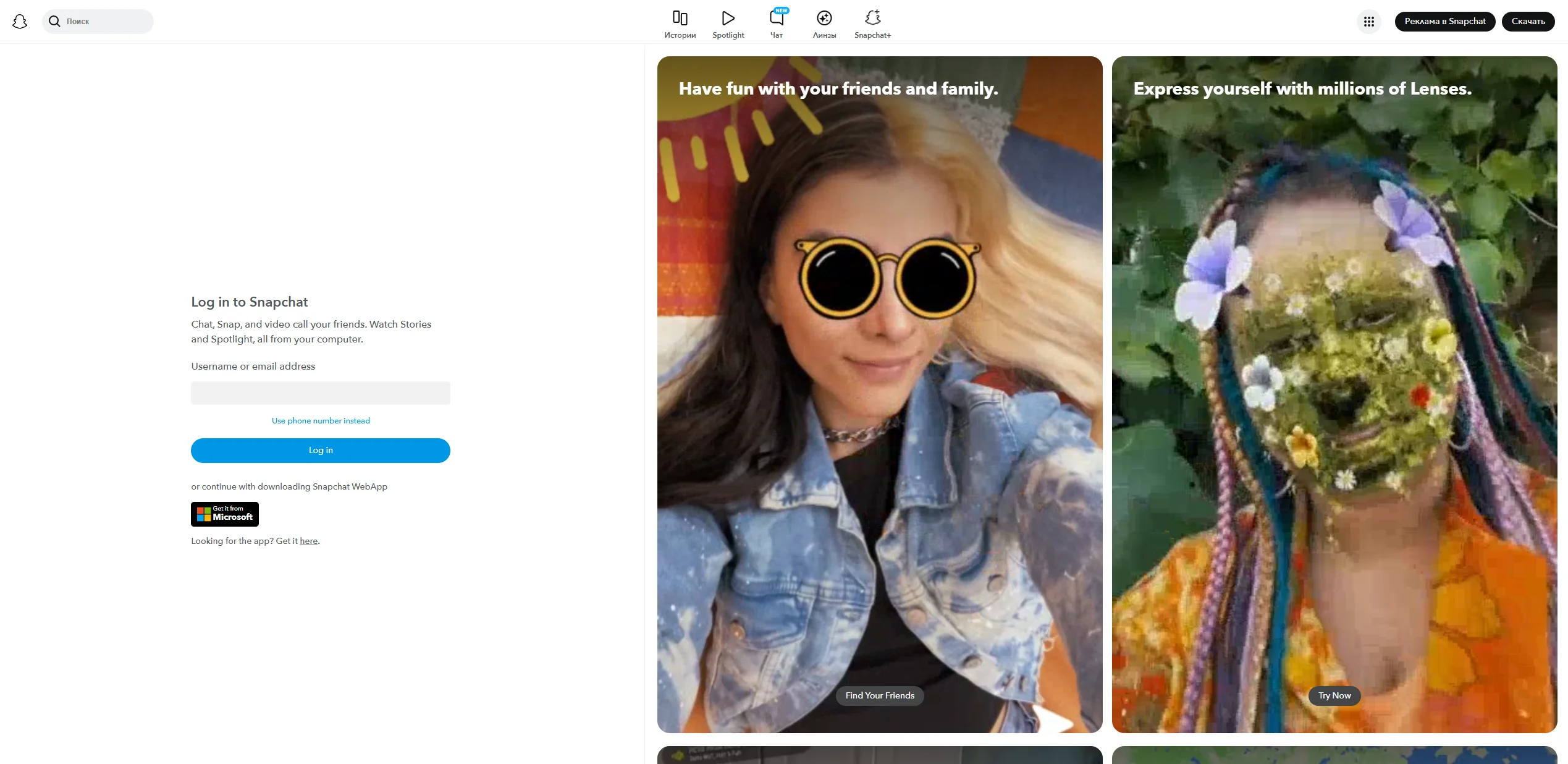Viewport: 1568px width, 764px height.
Task: Click the search magnifier icon
Action: coord(54,21)
